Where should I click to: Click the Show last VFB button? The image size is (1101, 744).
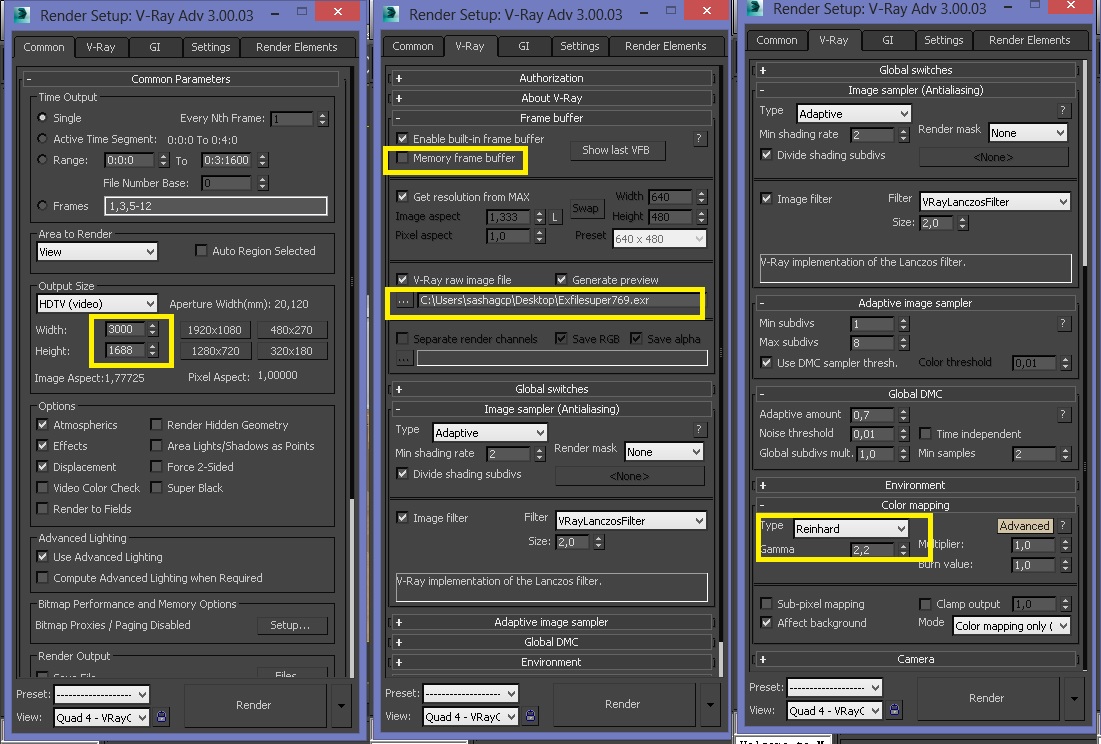616,150
